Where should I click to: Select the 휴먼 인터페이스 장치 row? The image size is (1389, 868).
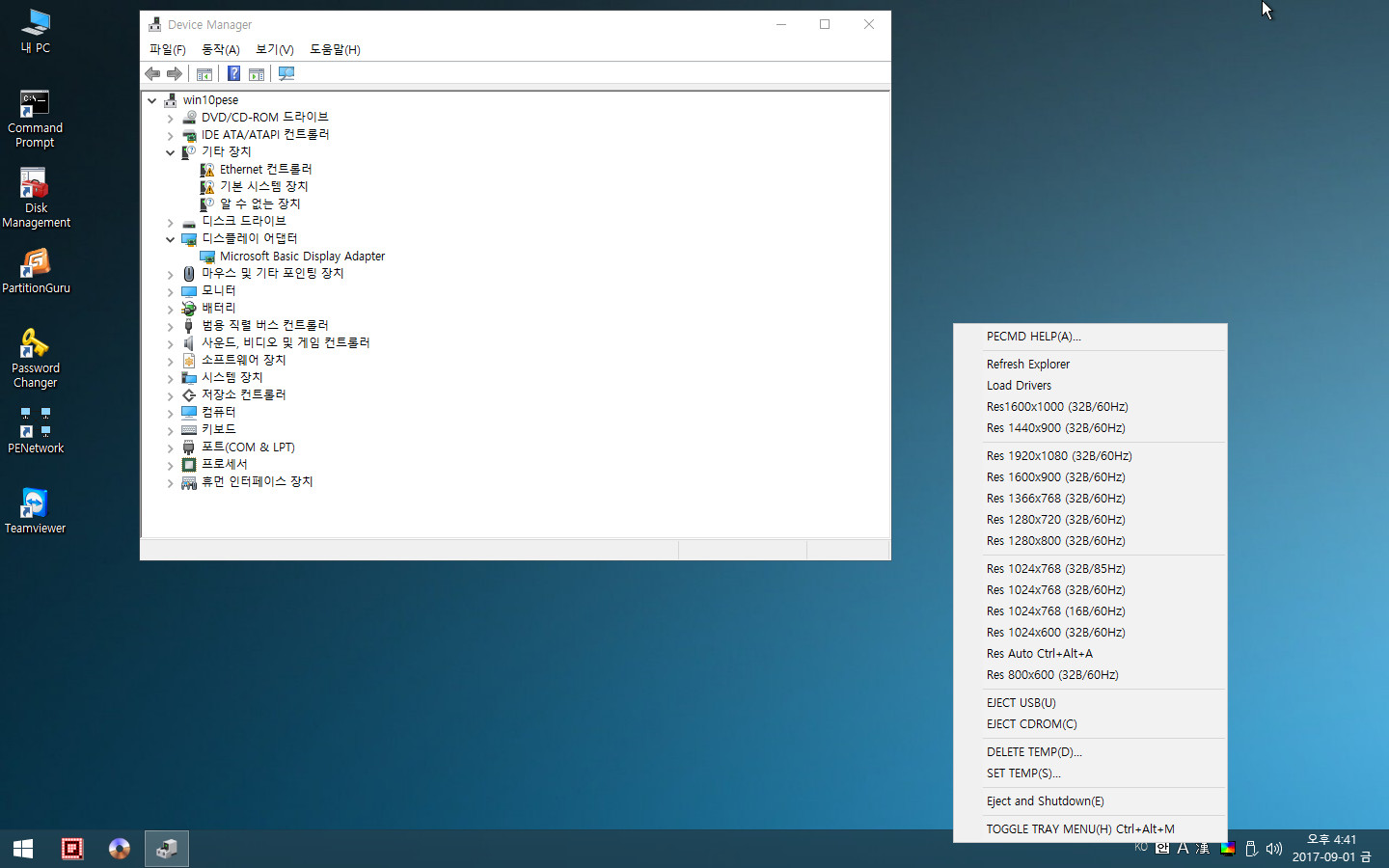click(x=257, y=482)
